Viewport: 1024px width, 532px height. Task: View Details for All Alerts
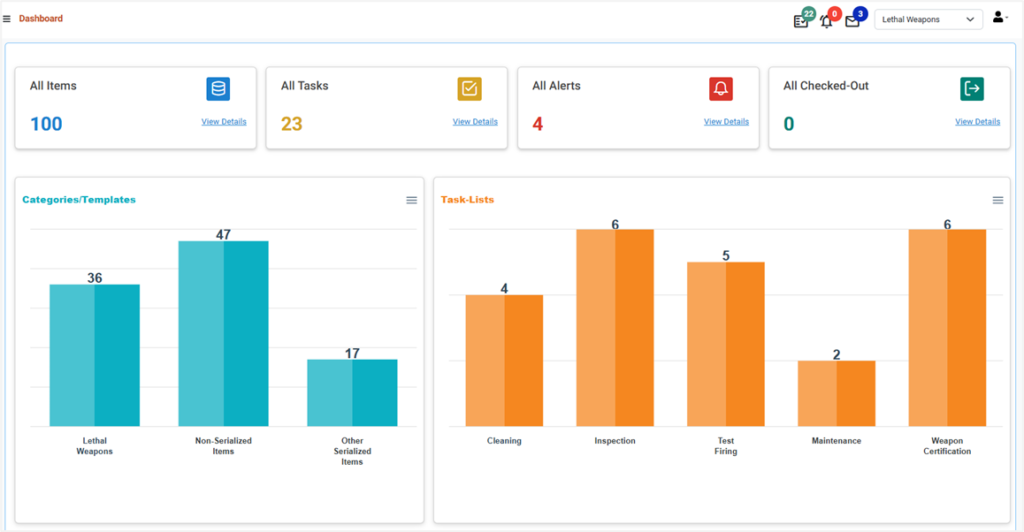click(726, 122)
